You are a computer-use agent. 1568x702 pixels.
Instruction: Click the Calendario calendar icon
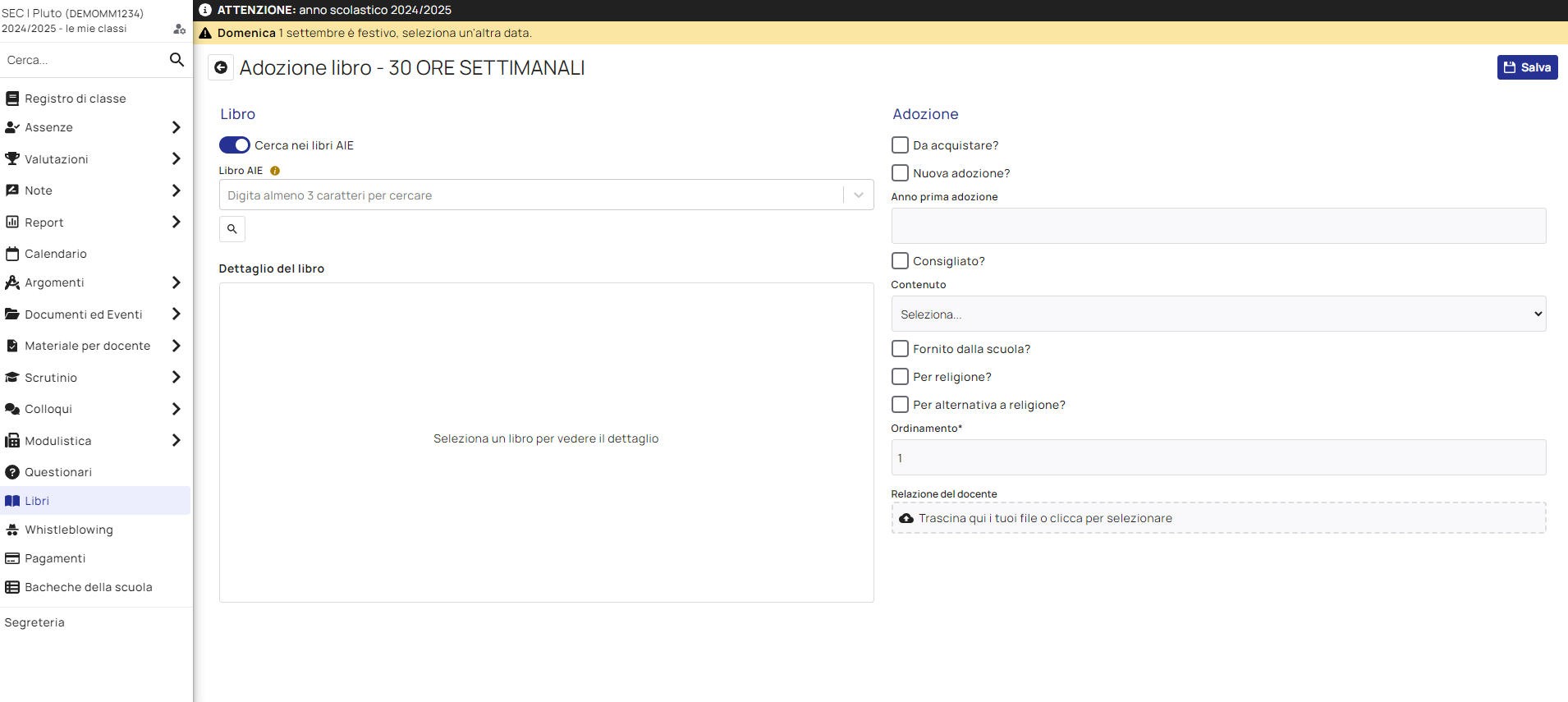(x=12, y=254)
